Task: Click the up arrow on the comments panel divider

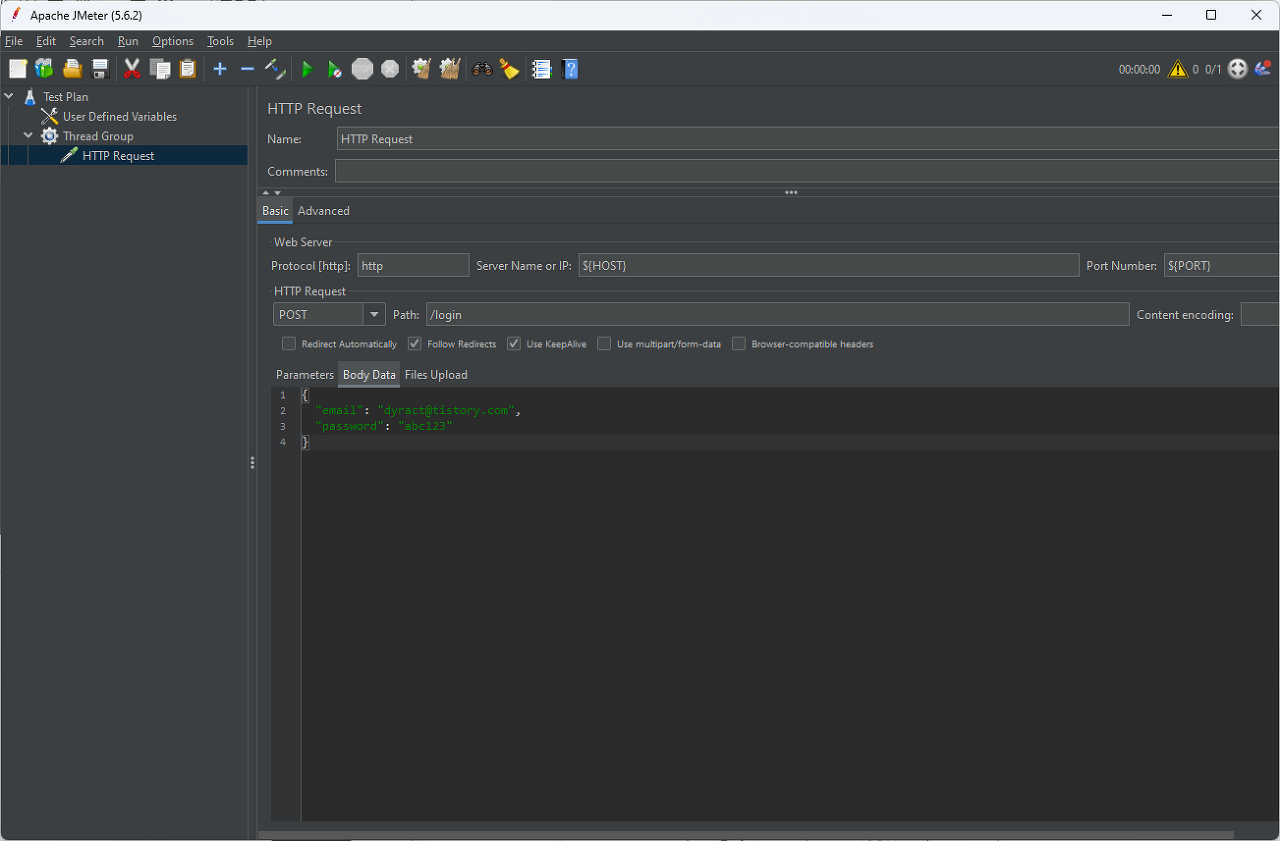Action: coord(266,192)
